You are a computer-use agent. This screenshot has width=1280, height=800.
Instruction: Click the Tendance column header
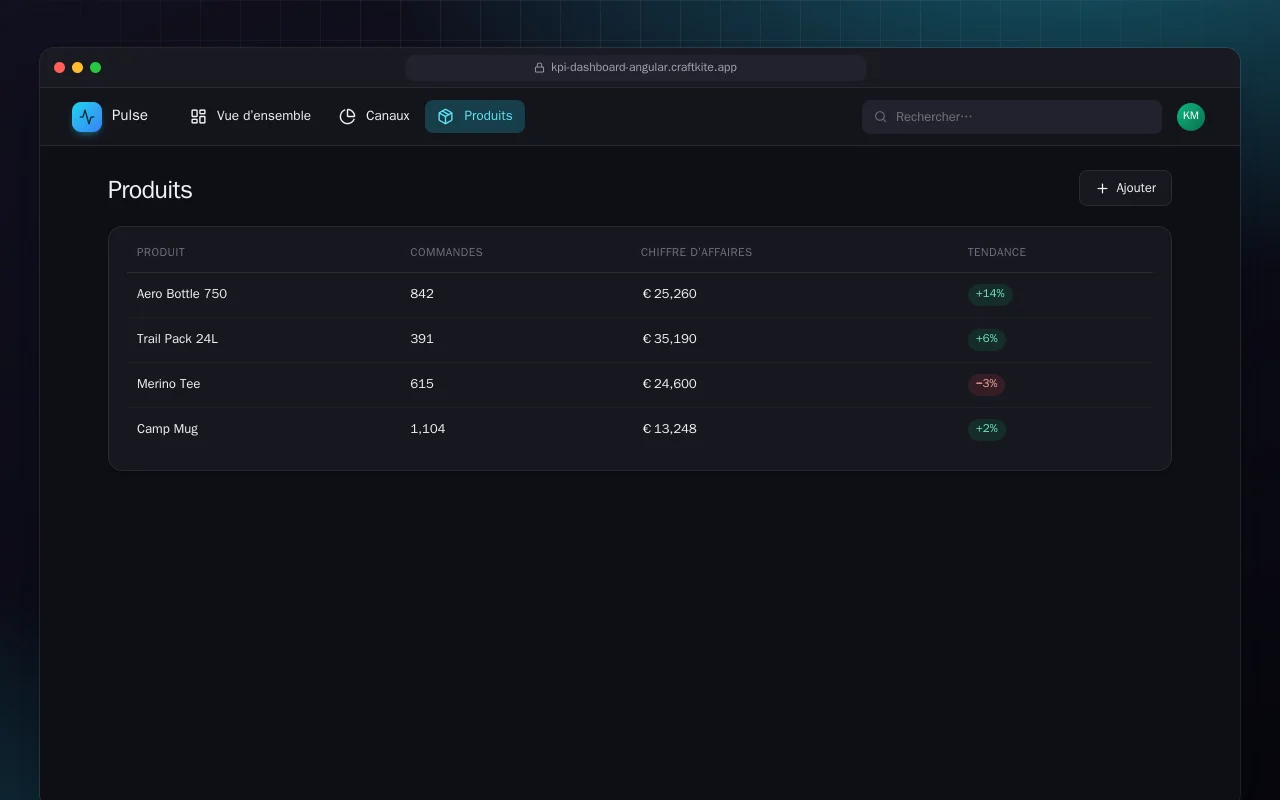pos(997,252)
